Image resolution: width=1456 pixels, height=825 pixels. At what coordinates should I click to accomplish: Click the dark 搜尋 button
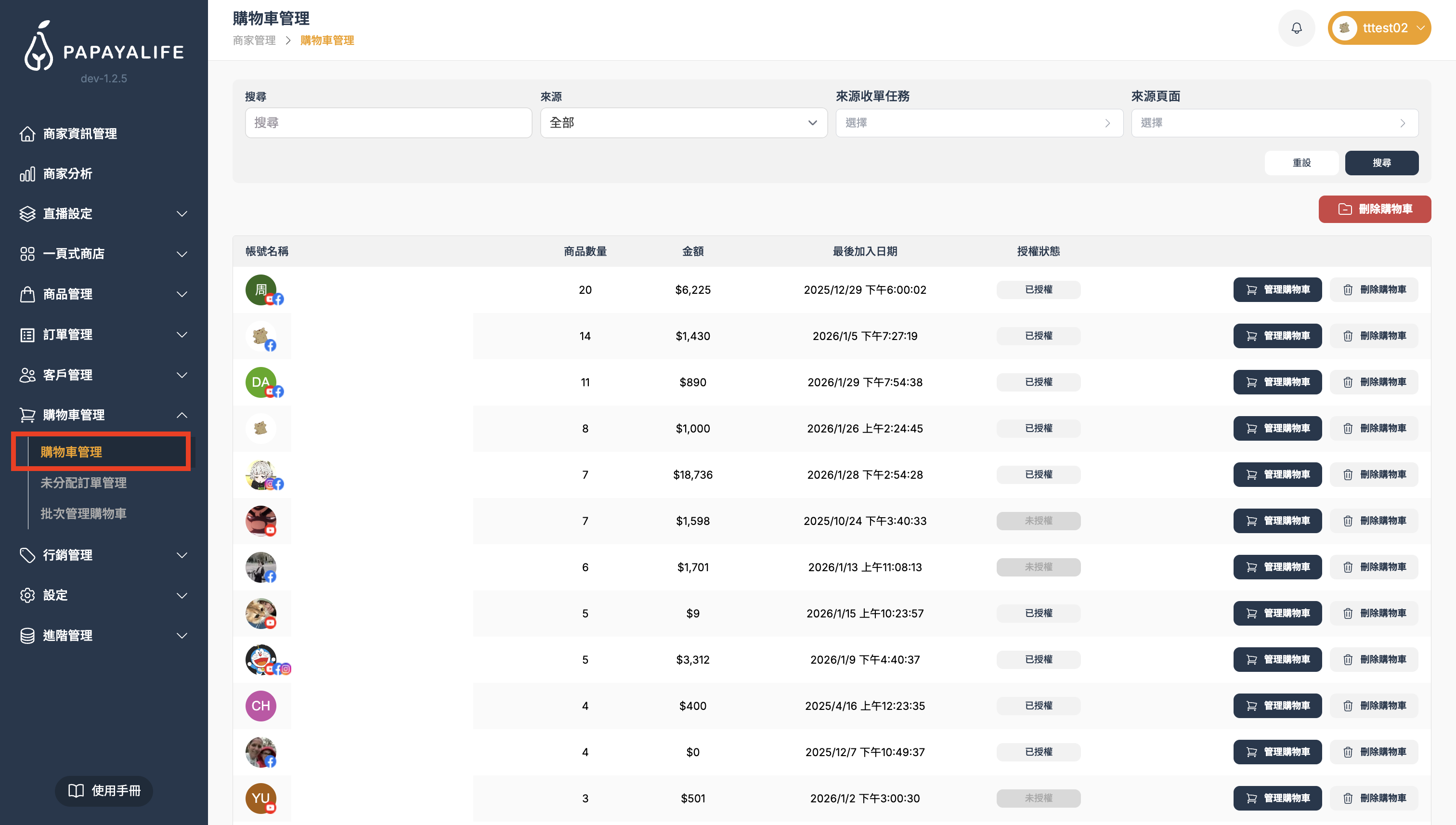(x=1381, y=163)
